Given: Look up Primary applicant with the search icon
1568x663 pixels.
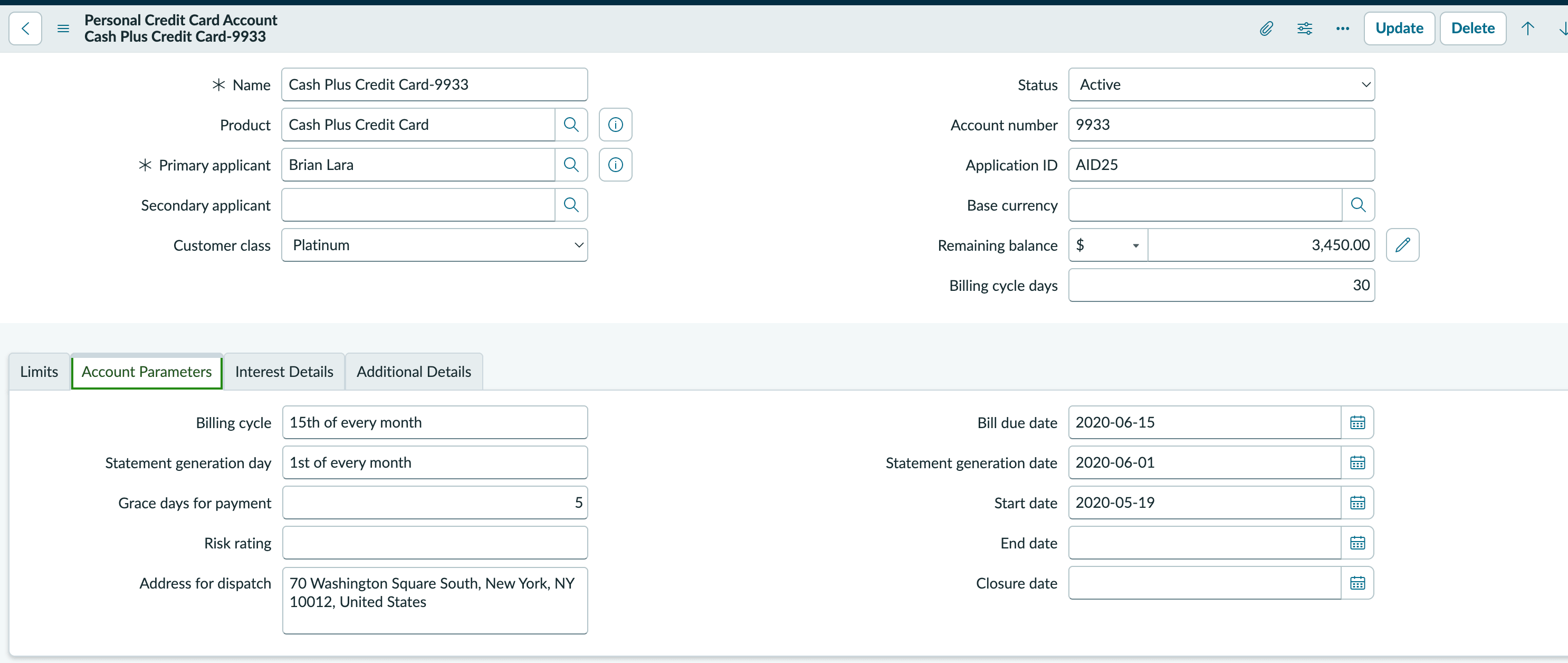Looking at the screenshot, I should [x=570, y=165].
